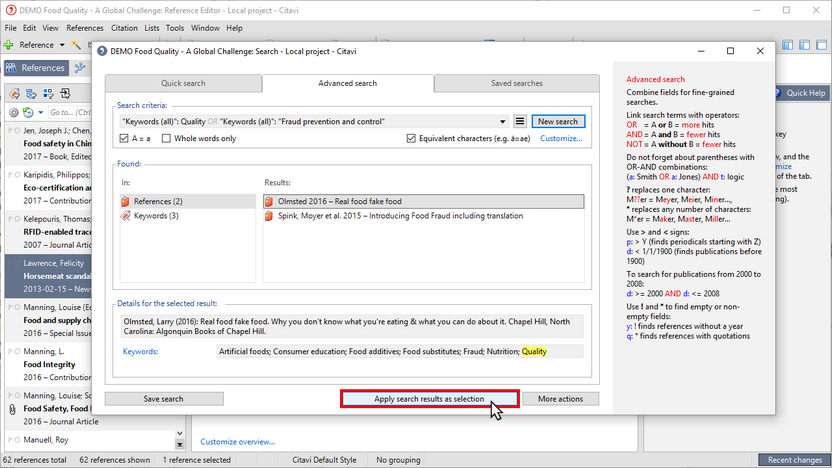
Task: Click the highlighted Quality keyword in details
Action: pyautogui.click(x=534, y=351)
